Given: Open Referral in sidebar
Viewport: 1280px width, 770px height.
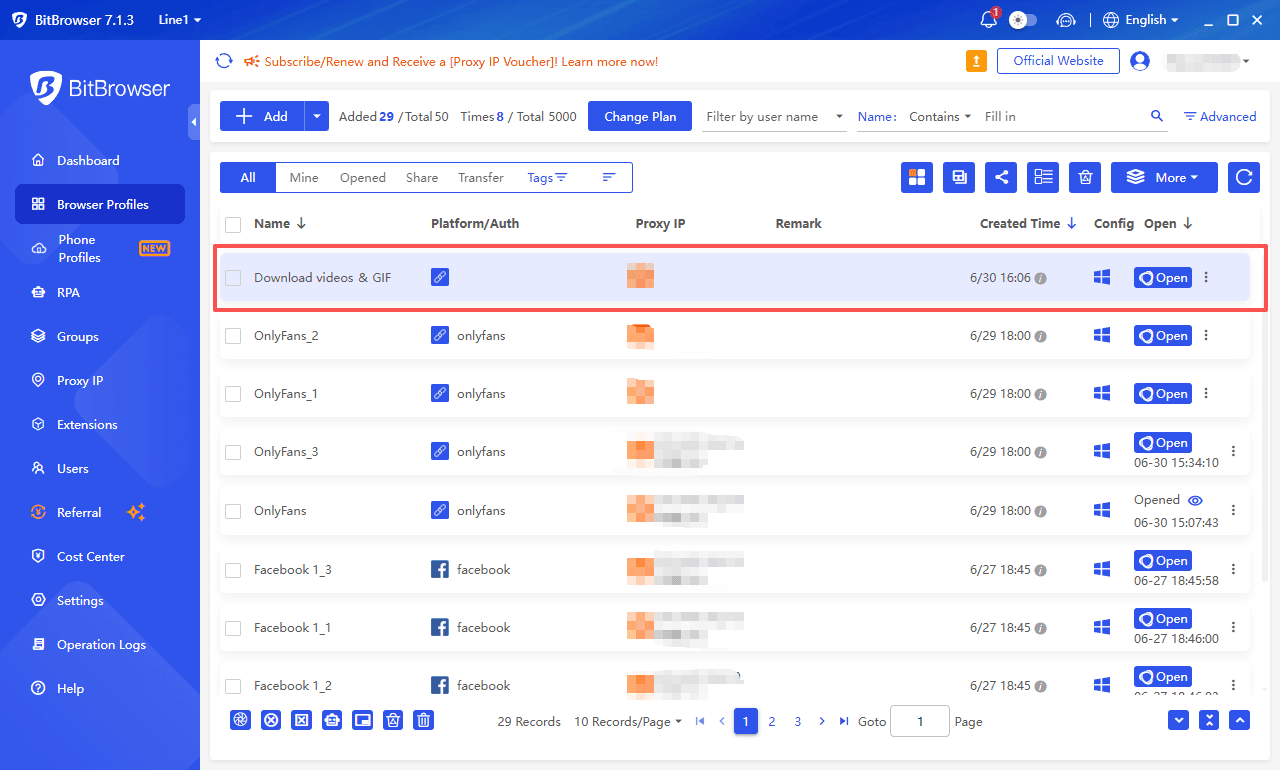Looking at the screenshot, I should (79, 512).
